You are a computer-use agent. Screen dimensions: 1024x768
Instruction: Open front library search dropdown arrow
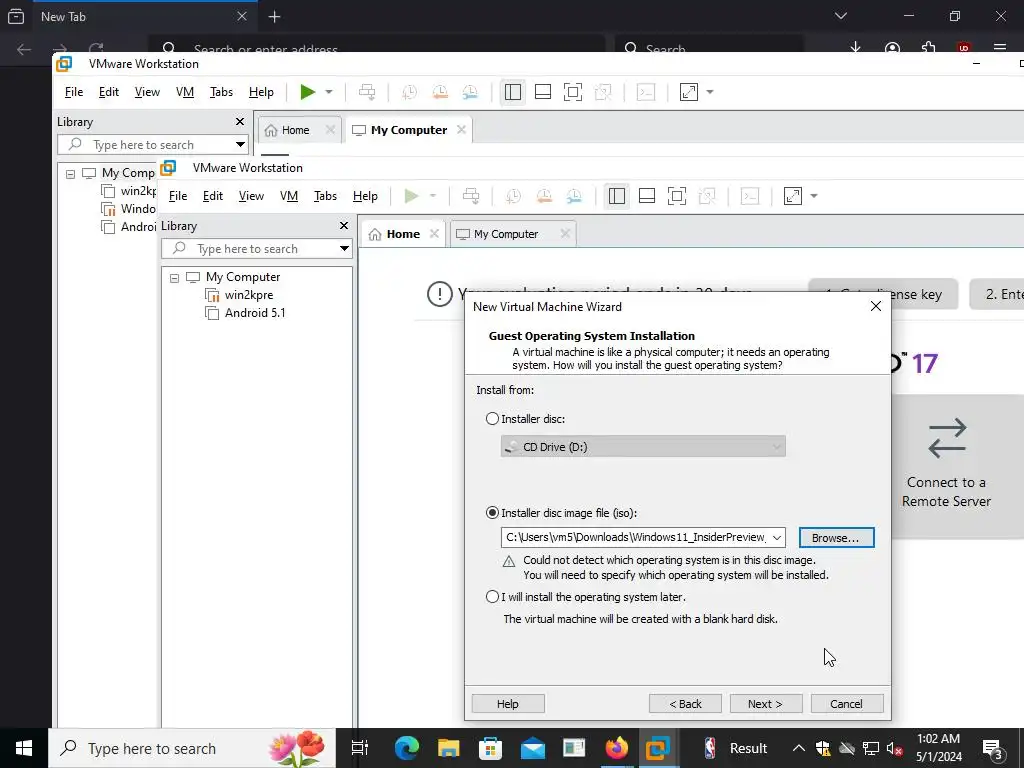(x=344, y=249)
